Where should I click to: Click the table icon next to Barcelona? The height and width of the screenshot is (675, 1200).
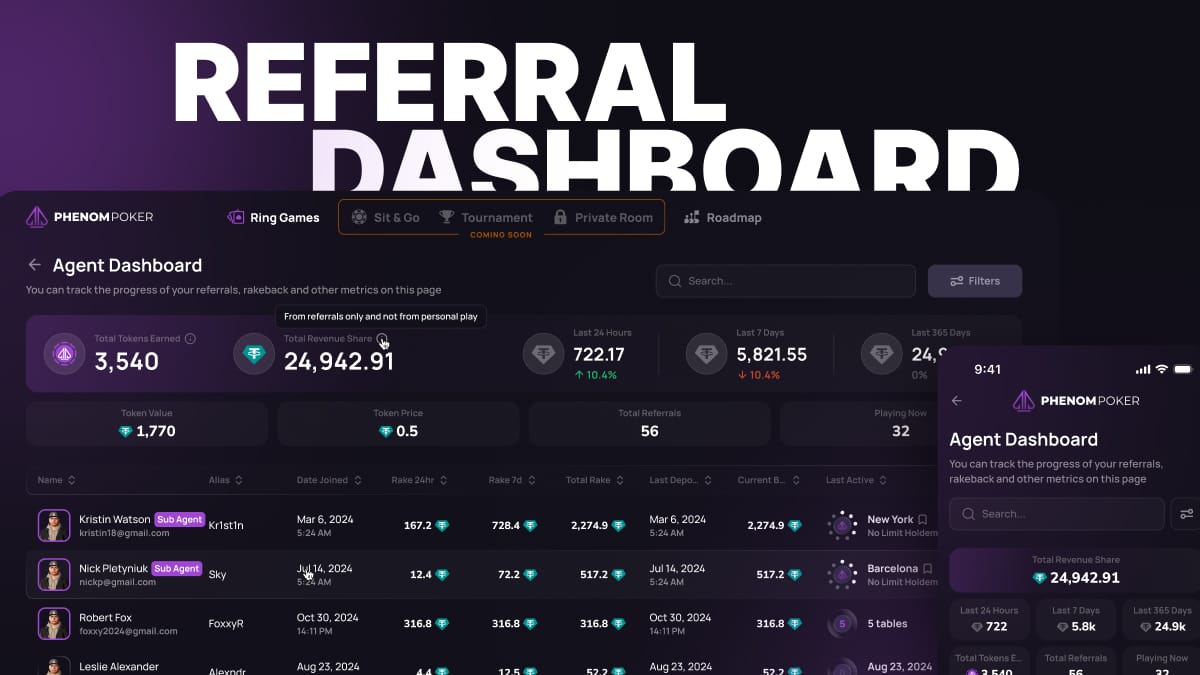pyautogui.click(x=842, y=575)
